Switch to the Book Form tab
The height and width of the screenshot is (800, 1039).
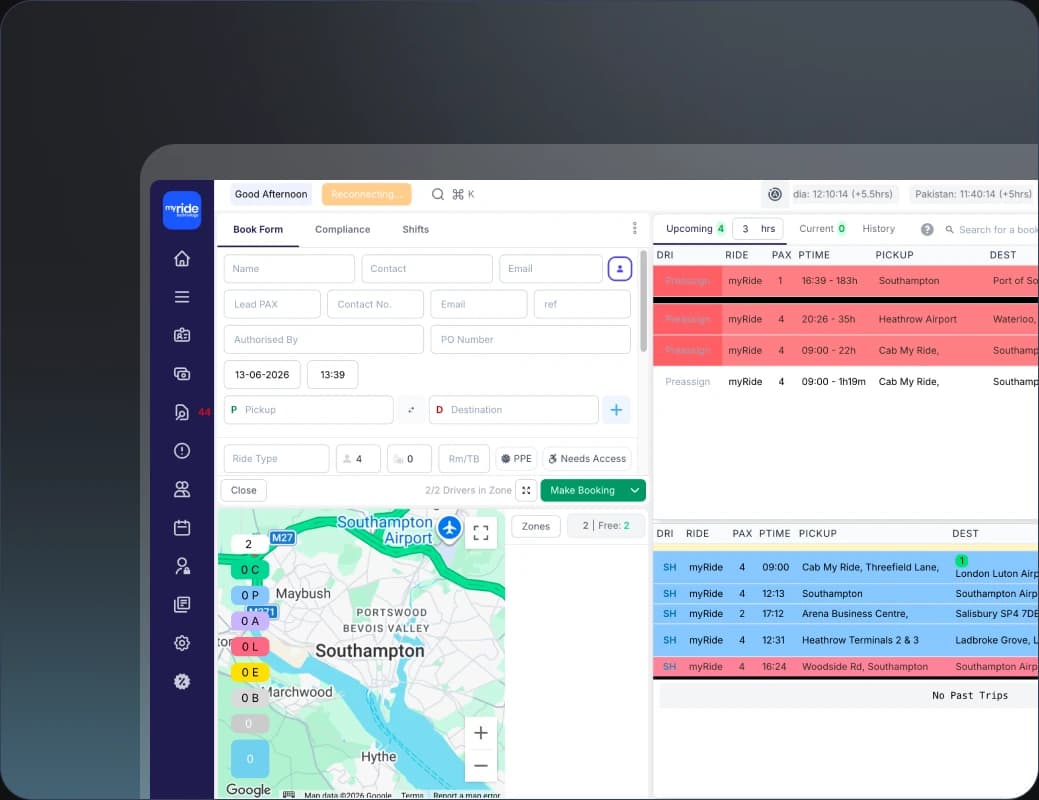pos(258,229)
